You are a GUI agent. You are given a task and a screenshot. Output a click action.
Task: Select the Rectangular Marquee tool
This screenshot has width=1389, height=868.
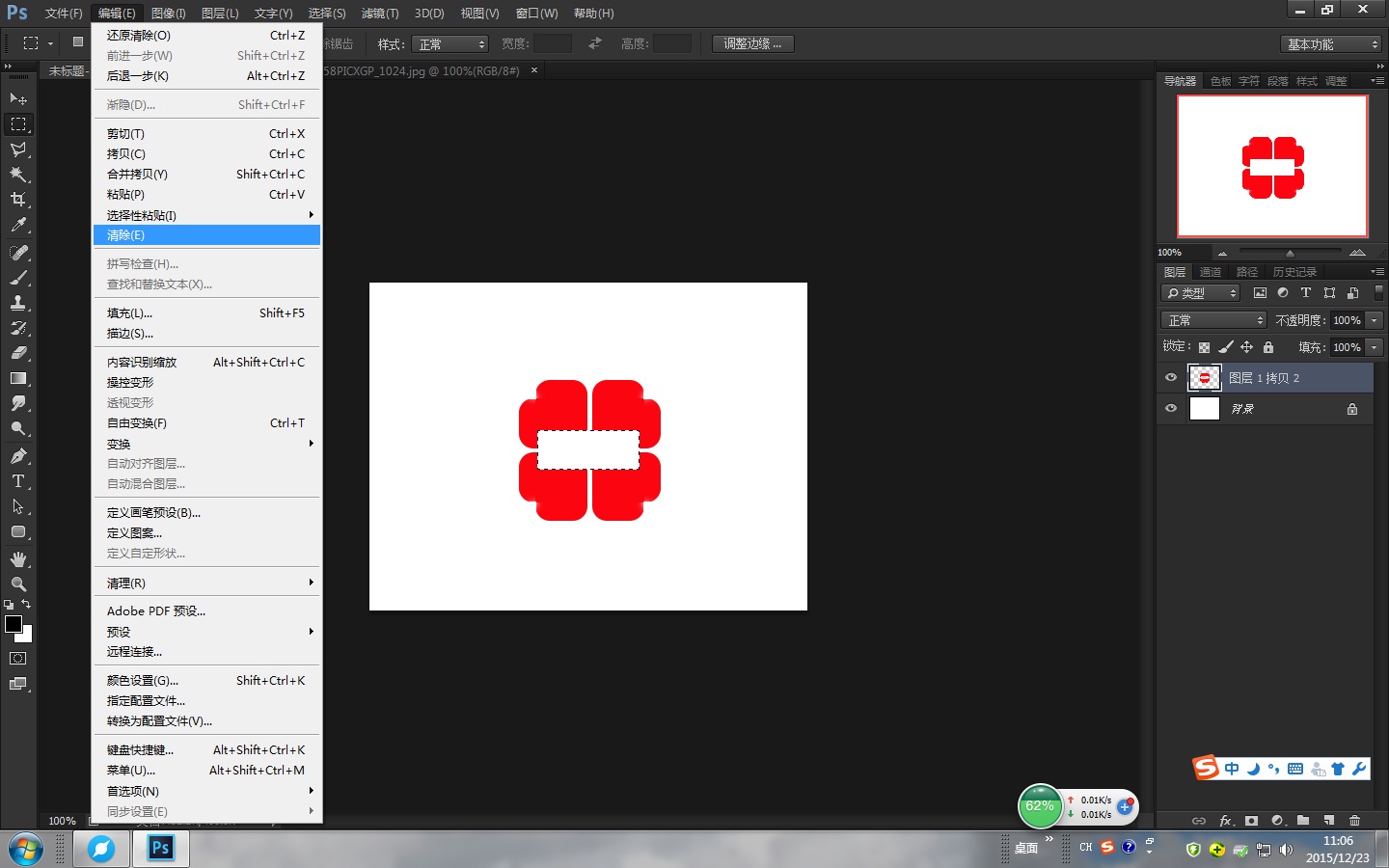click(18, 124)
